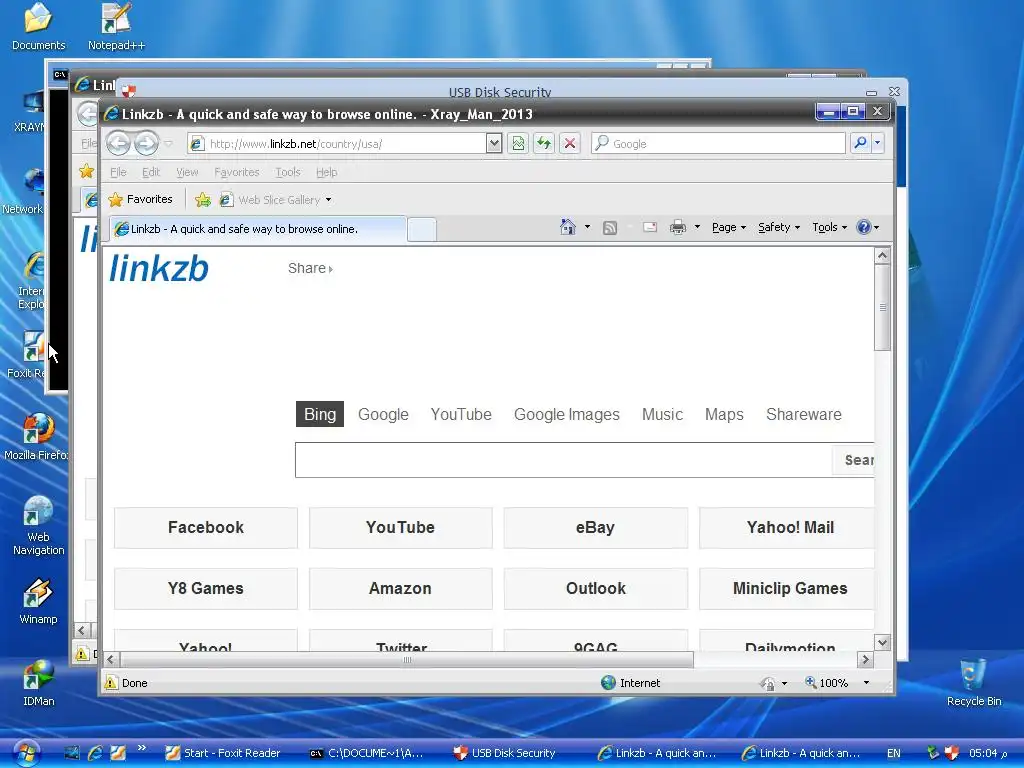The image size is (1024, 768).
Task: Click the Windows Start orb
Action: [26, 753]
